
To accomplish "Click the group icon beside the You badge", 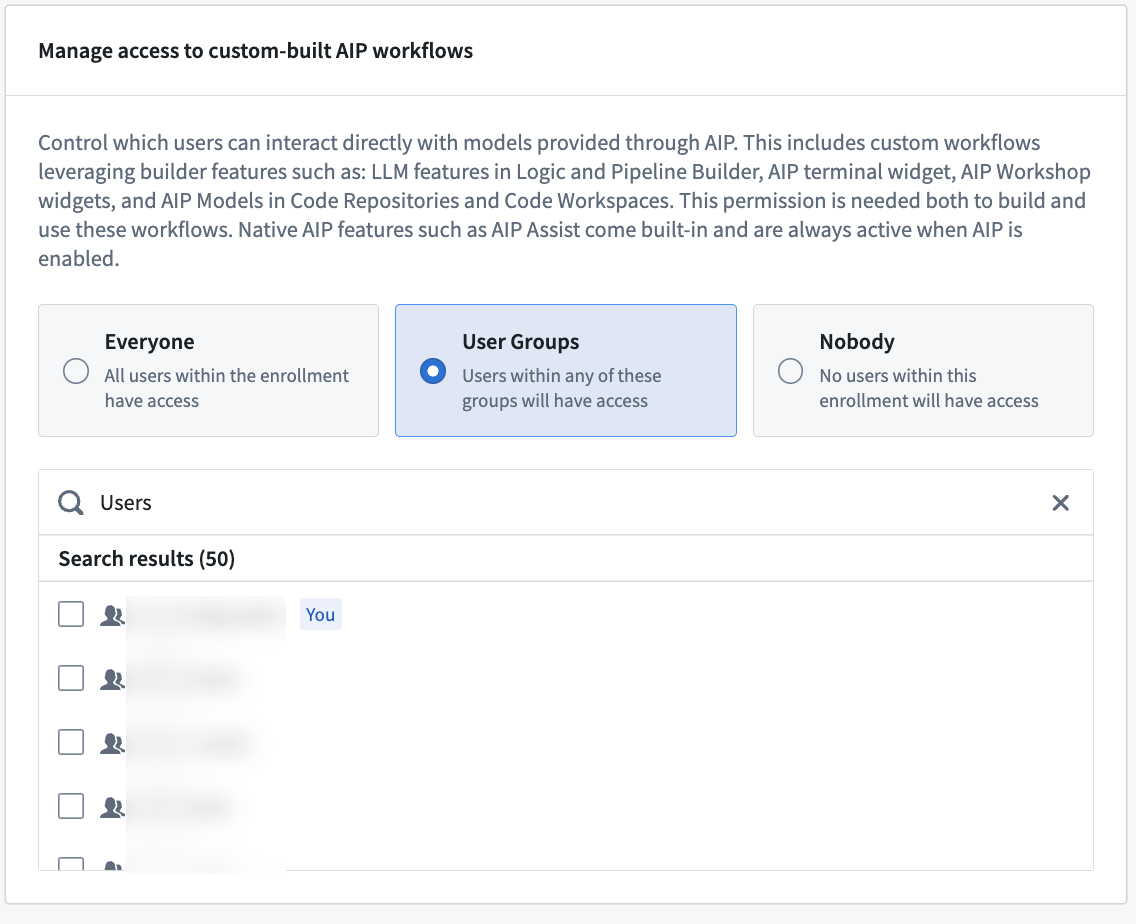I will pyautogui.click(x=112, y=615).
